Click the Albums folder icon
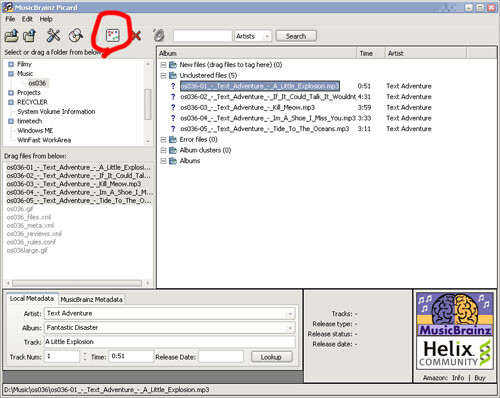This screenshot has height=398, width=500. pos(173,161)
